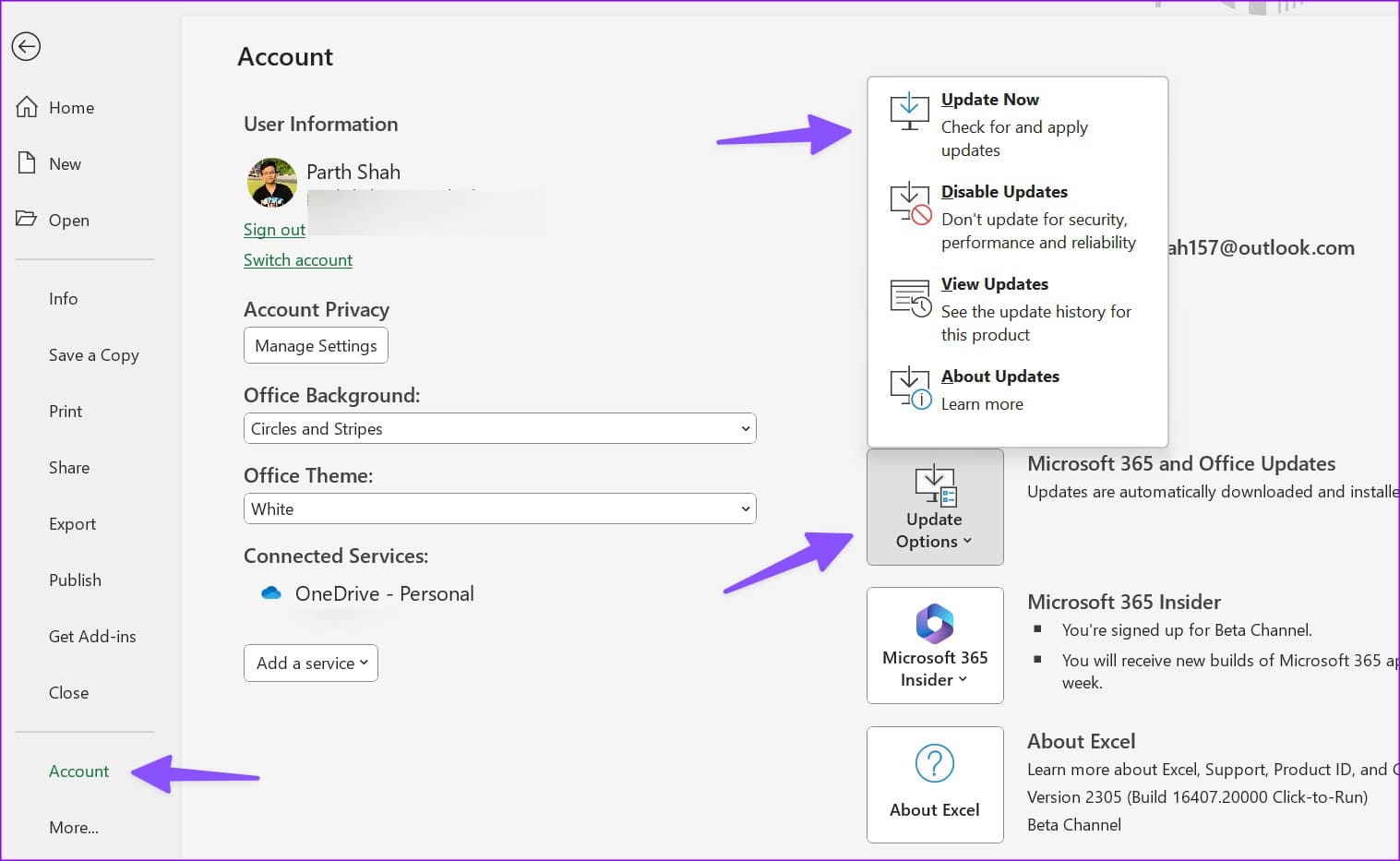This screenshot has width=1400, height=861.
Task: Click the Microsoft 365 Insider logo icon
Action: pyautogui.click(x=935, y=623)
